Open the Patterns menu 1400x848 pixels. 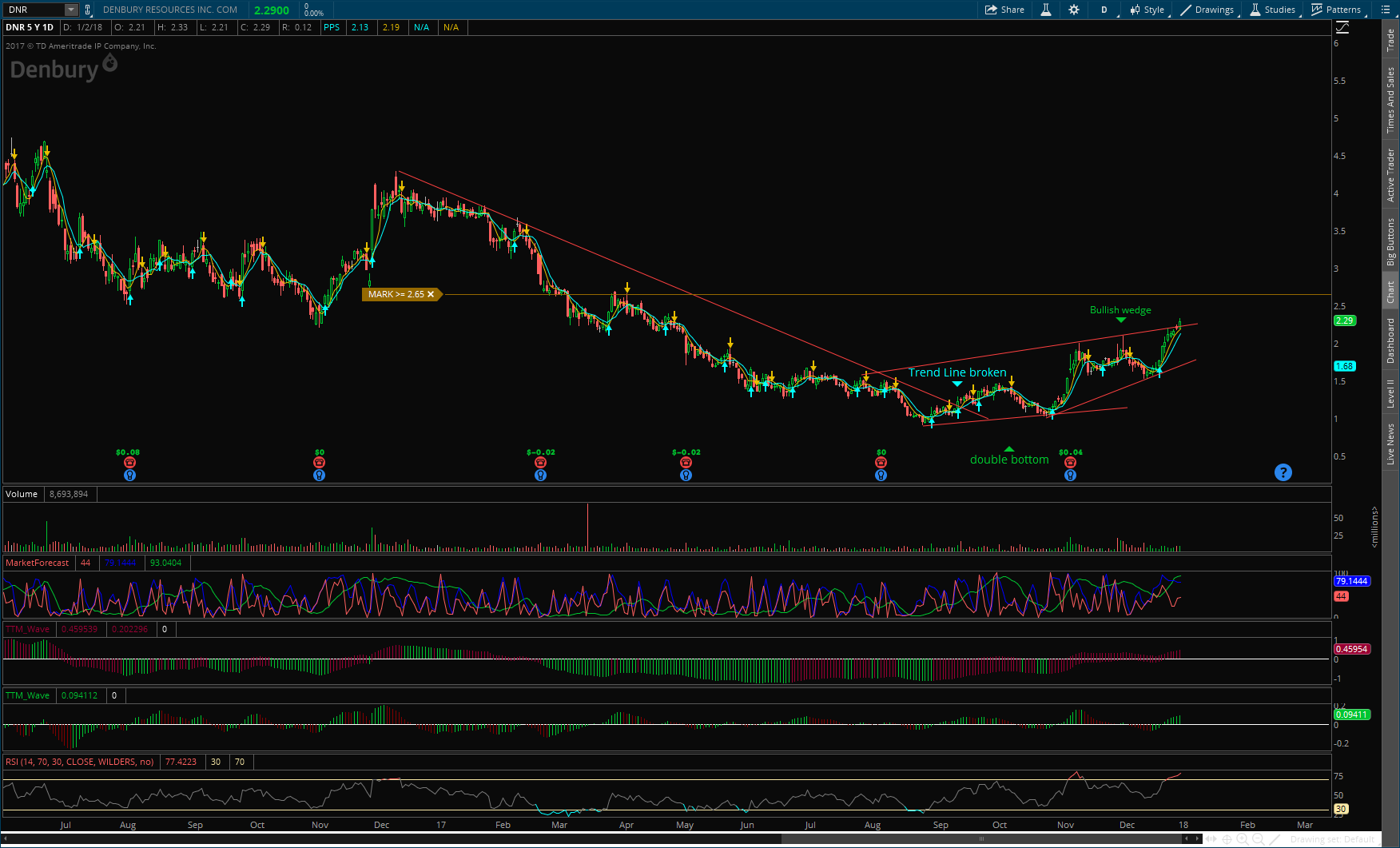[x=1337, y=10]
